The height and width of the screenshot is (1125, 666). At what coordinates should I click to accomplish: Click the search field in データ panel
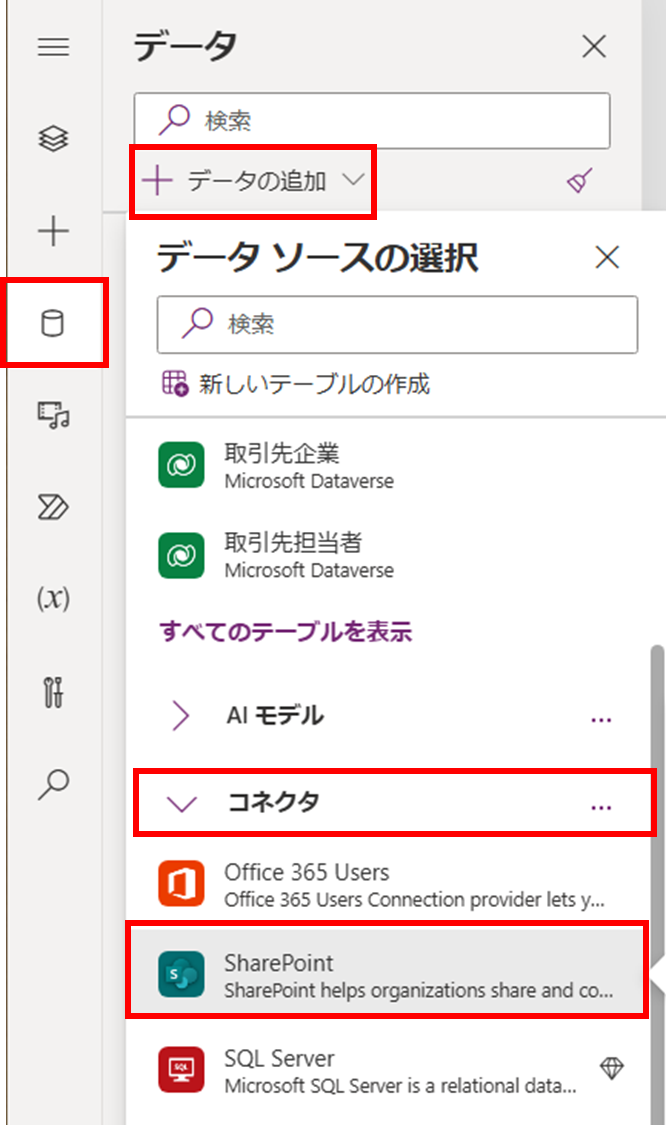click(372, 121)
